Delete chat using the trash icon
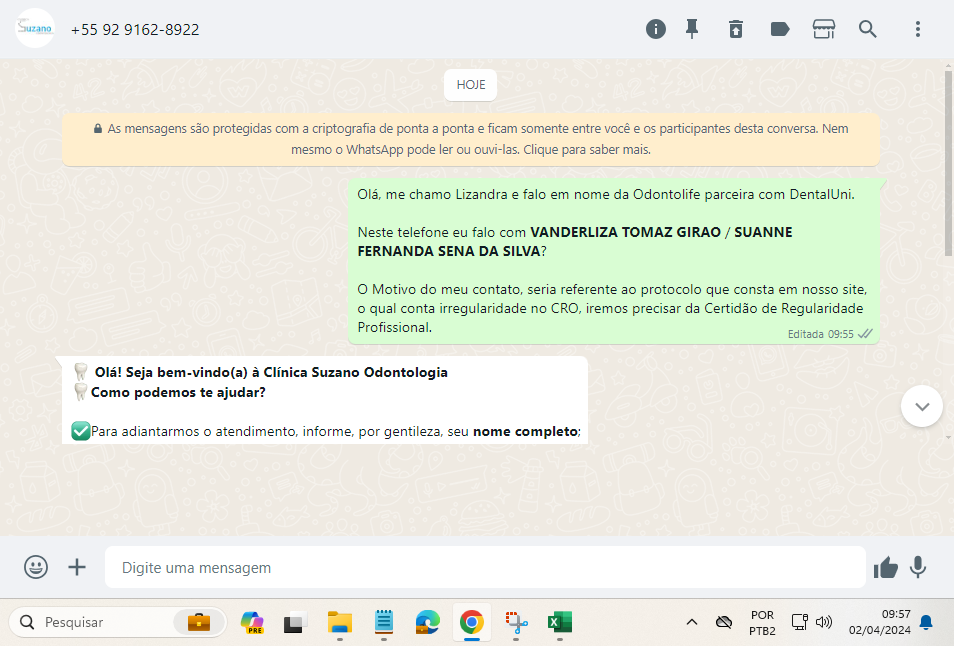Screen dimensions: 954x646 coord(736,29)
